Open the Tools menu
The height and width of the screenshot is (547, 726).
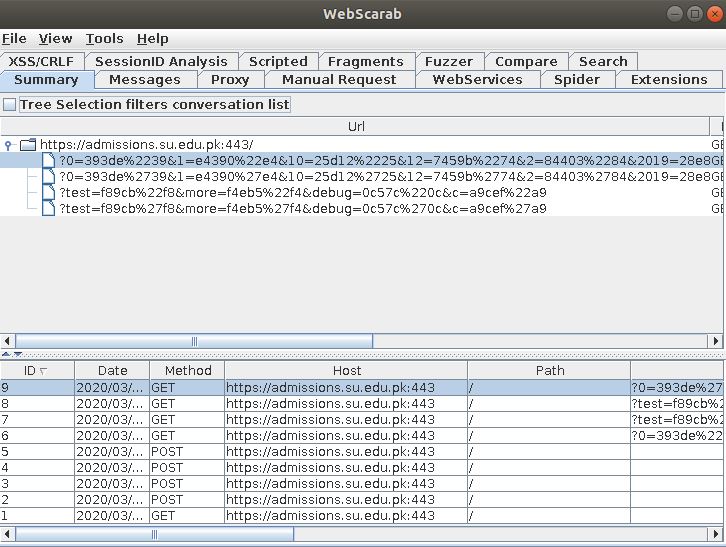104,38
